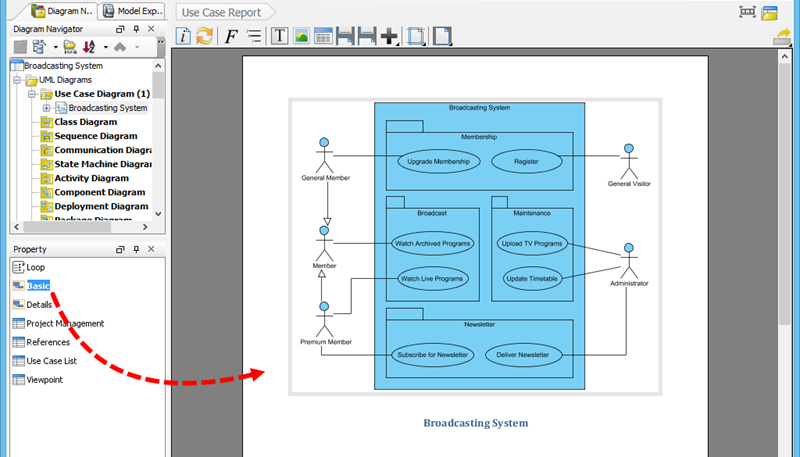Screen dimensions: 800x457
Task: Click the fit-to-width icon at top right
Action: 747,12
